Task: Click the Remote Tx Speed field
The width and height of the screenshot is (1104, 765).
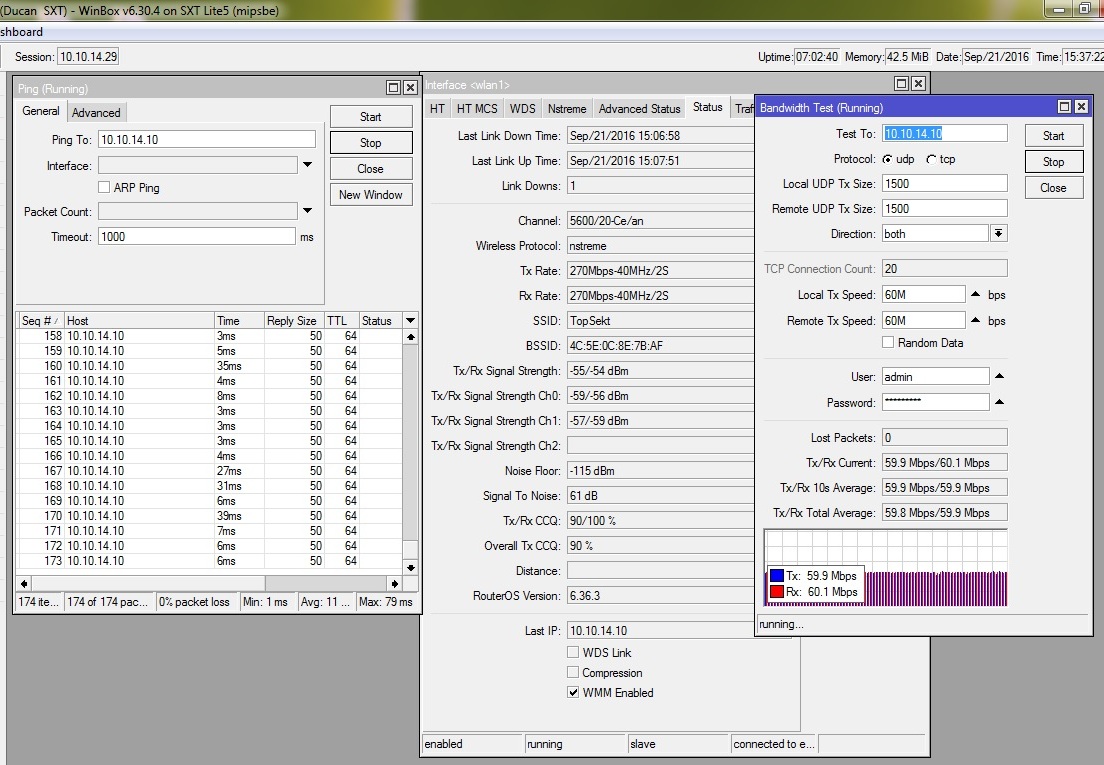Action: [923, 320]
